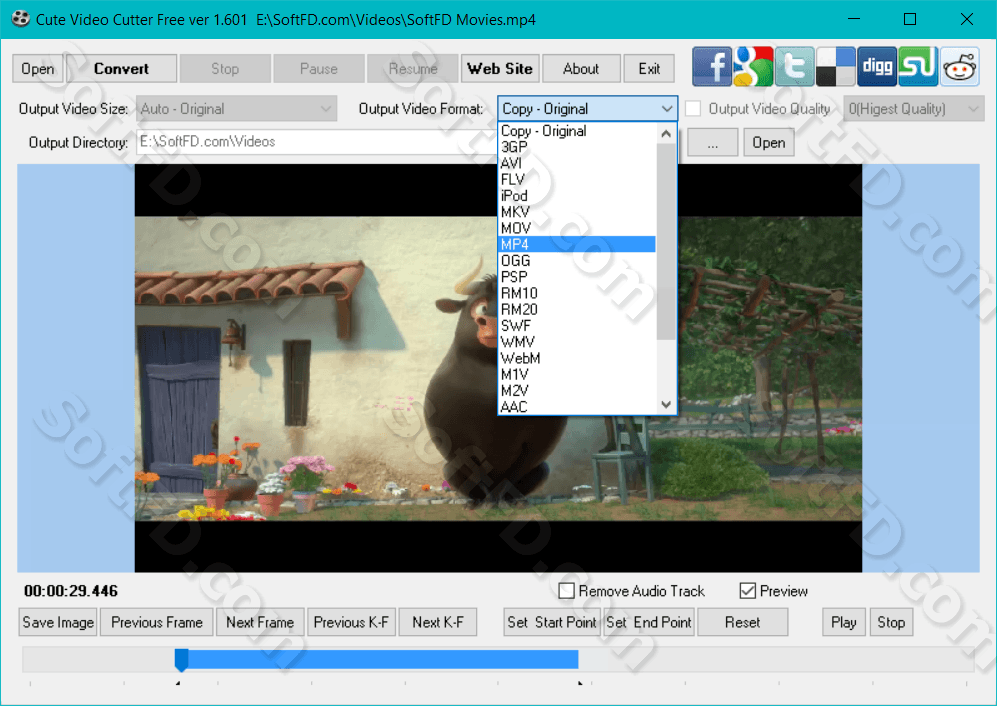997x706 pixels.
Task: Click Save Image button
Action: click(x=58, y=622)
